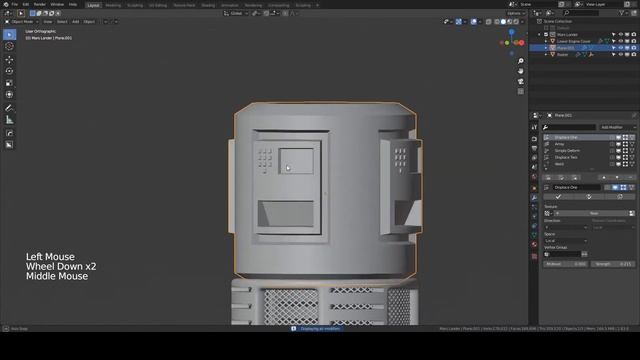Open the Output properties tab icon
Screen dimensions: 640x360
[x=534, y=148]
